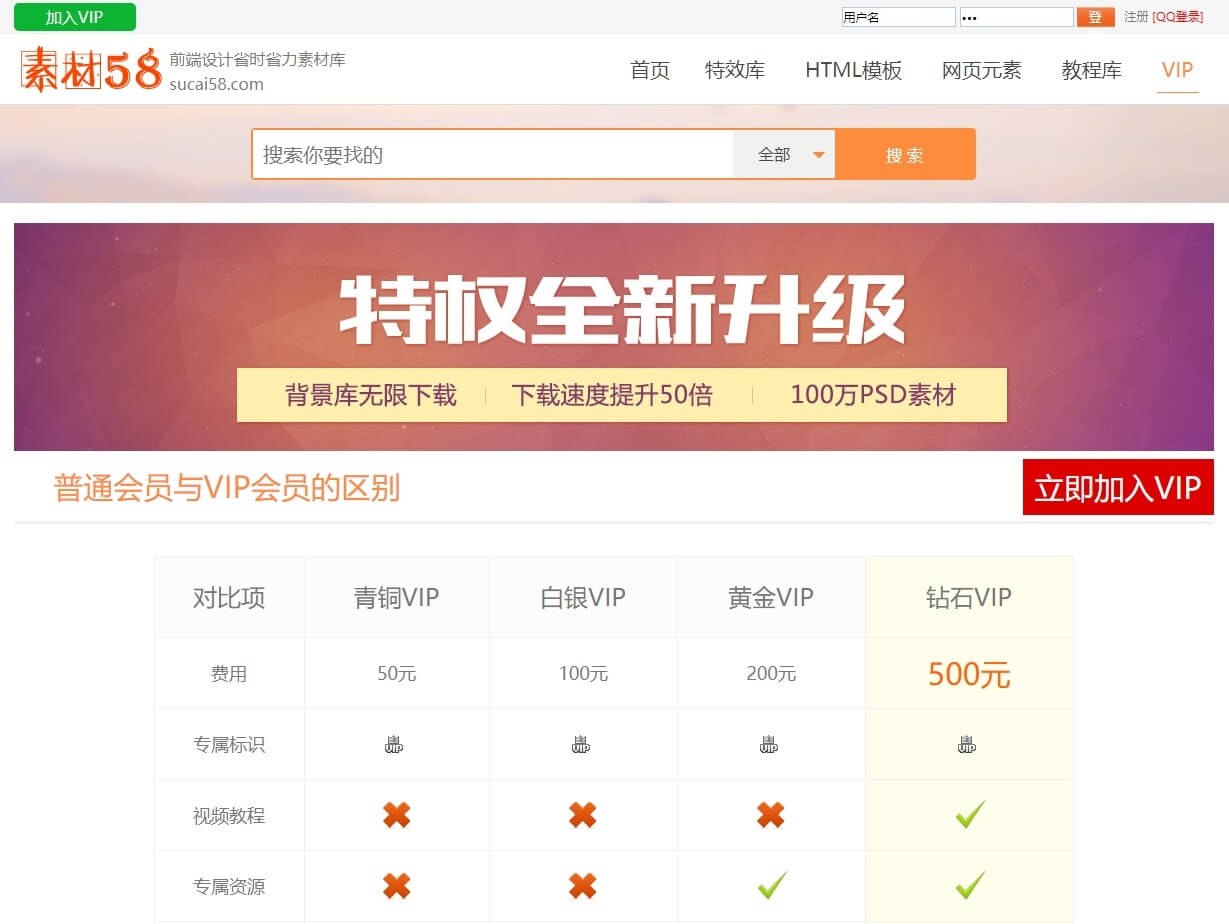
Task: Click the green checkmark for 钻石VIP video tutorials
Action: (968, 814)
